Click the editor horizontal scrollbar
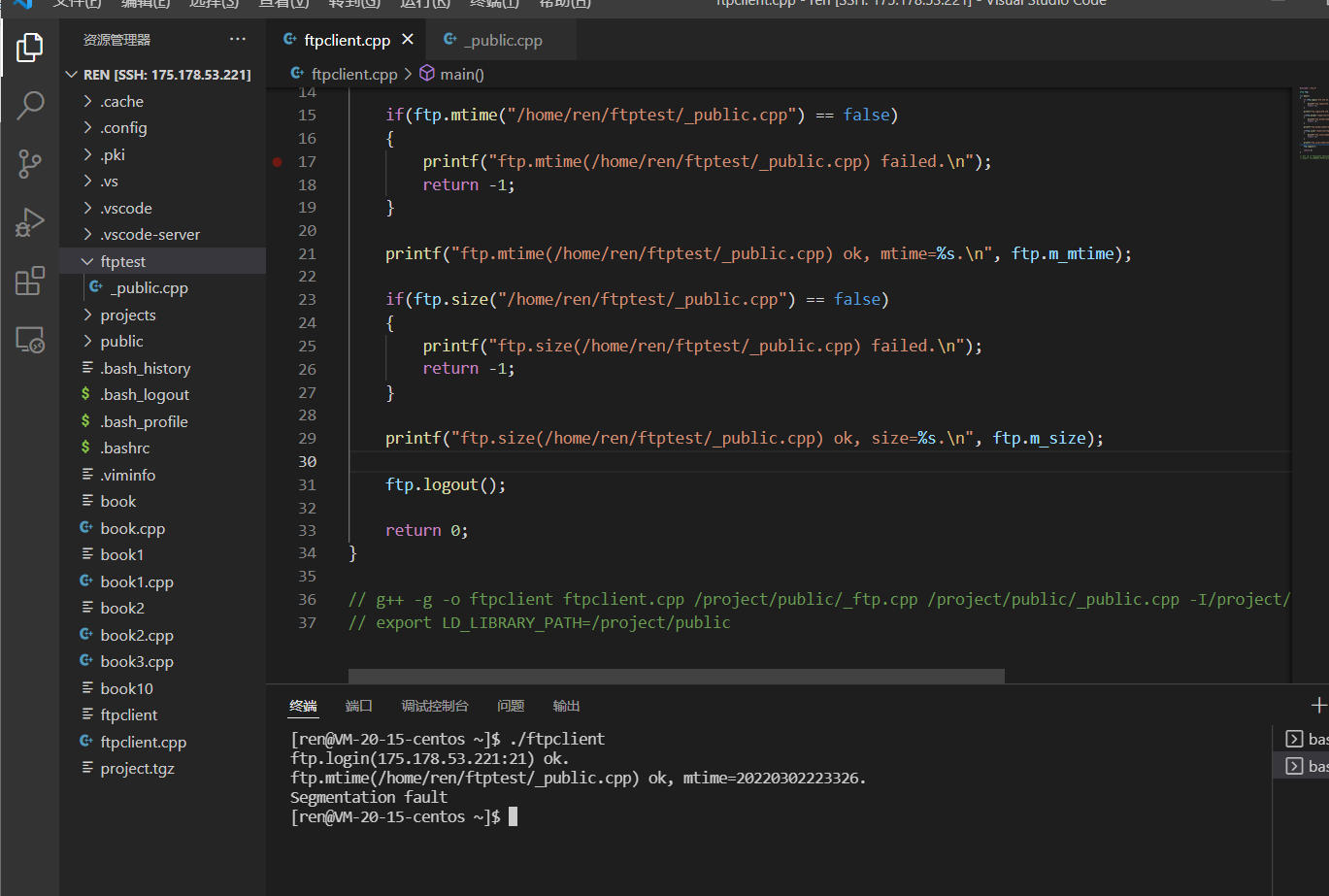Image resolution: width=1329 pixels, height=896 pixels. 676,676
